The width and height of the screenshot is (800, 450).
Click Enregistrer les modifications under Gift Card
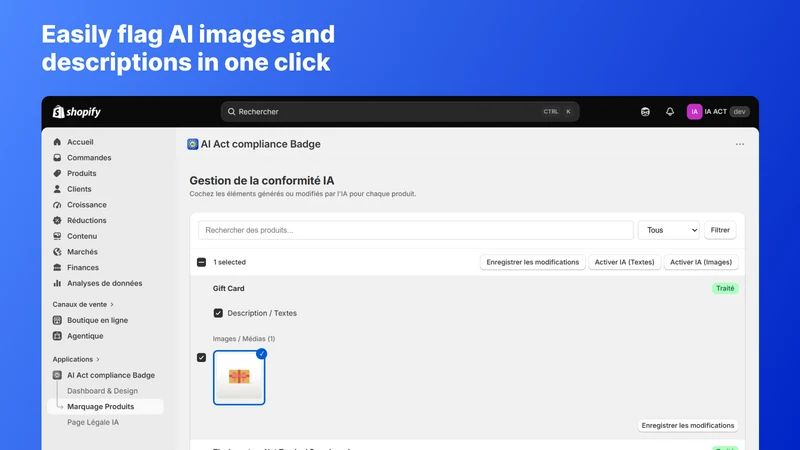688,426
